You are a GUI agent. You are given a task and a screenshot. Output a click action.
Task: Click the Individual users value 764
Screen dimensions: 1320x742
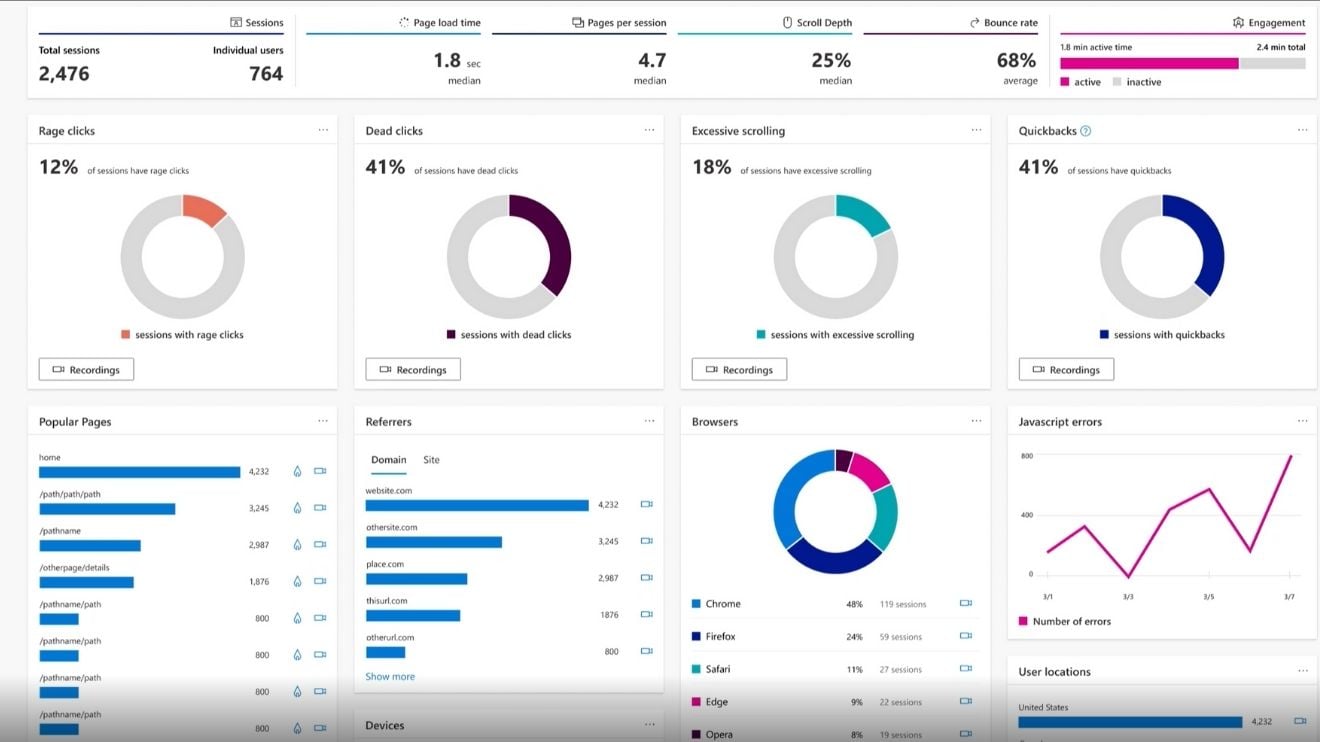pos(266,73)
